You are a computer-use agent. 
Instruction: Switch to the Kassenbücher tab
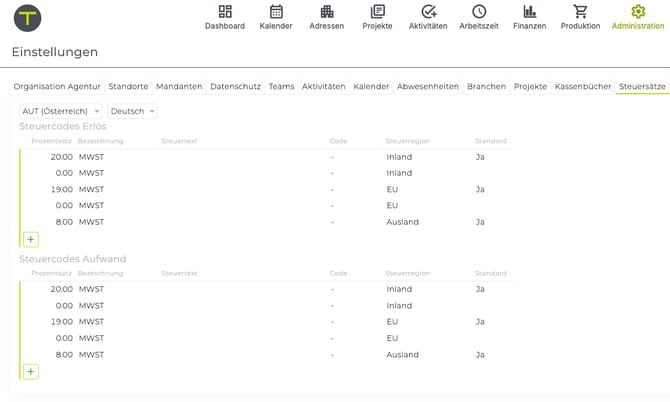click(x=582, y=87)
